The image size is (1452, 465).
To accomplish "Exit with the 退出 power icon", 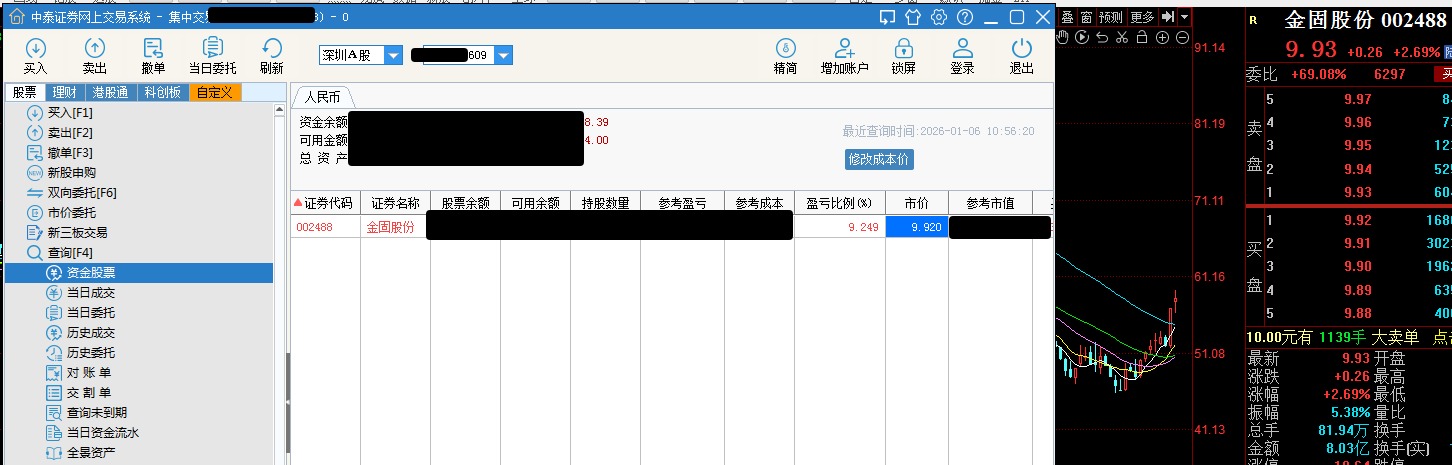I will pyautogui.click(x=1021, y=56).
